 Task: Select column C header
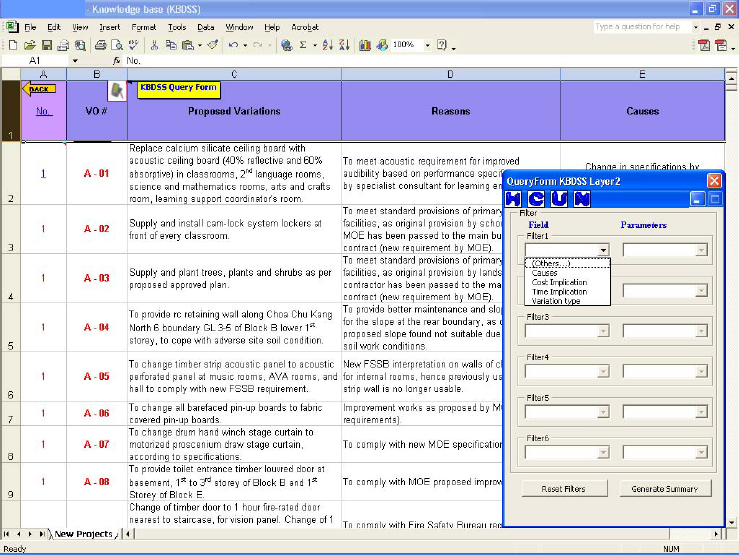pos(234,74)
